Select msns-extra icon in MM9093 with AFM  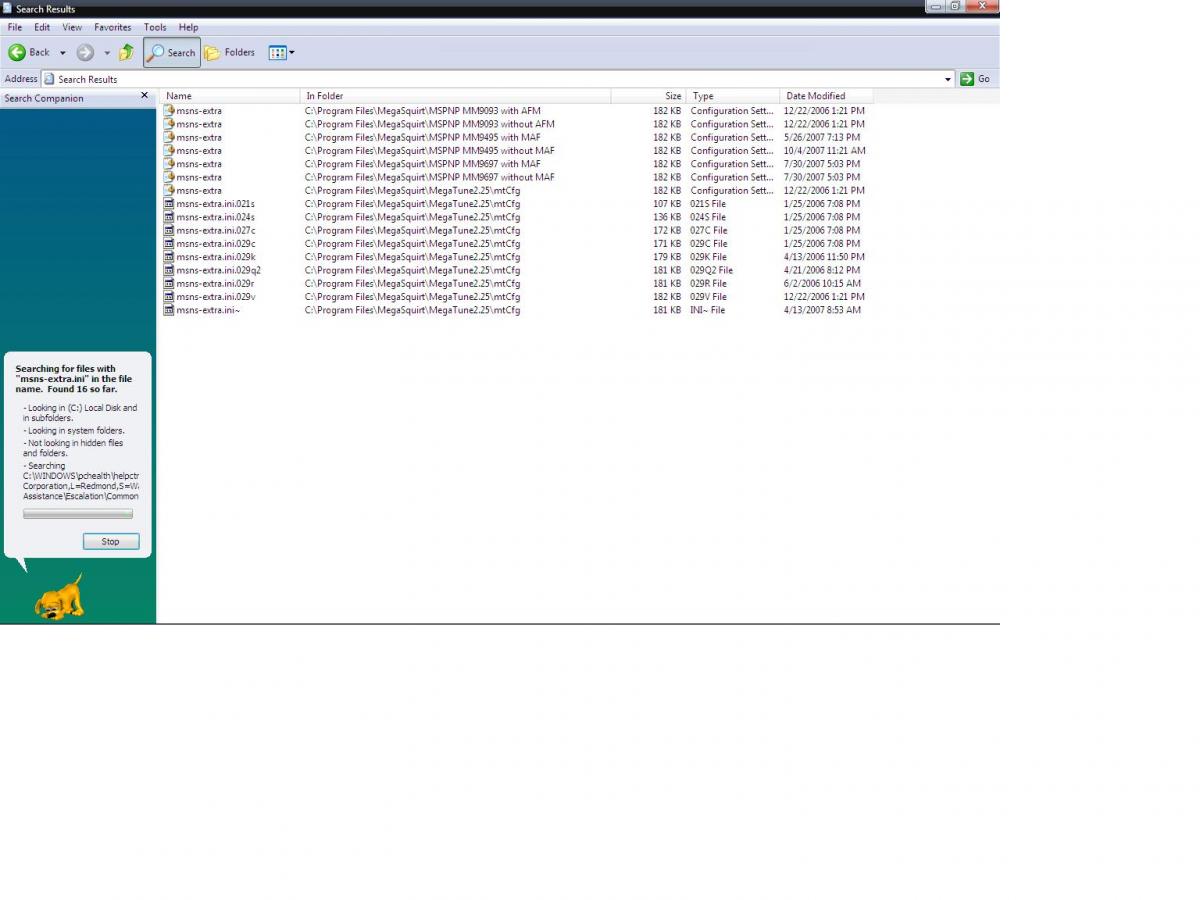169,110
